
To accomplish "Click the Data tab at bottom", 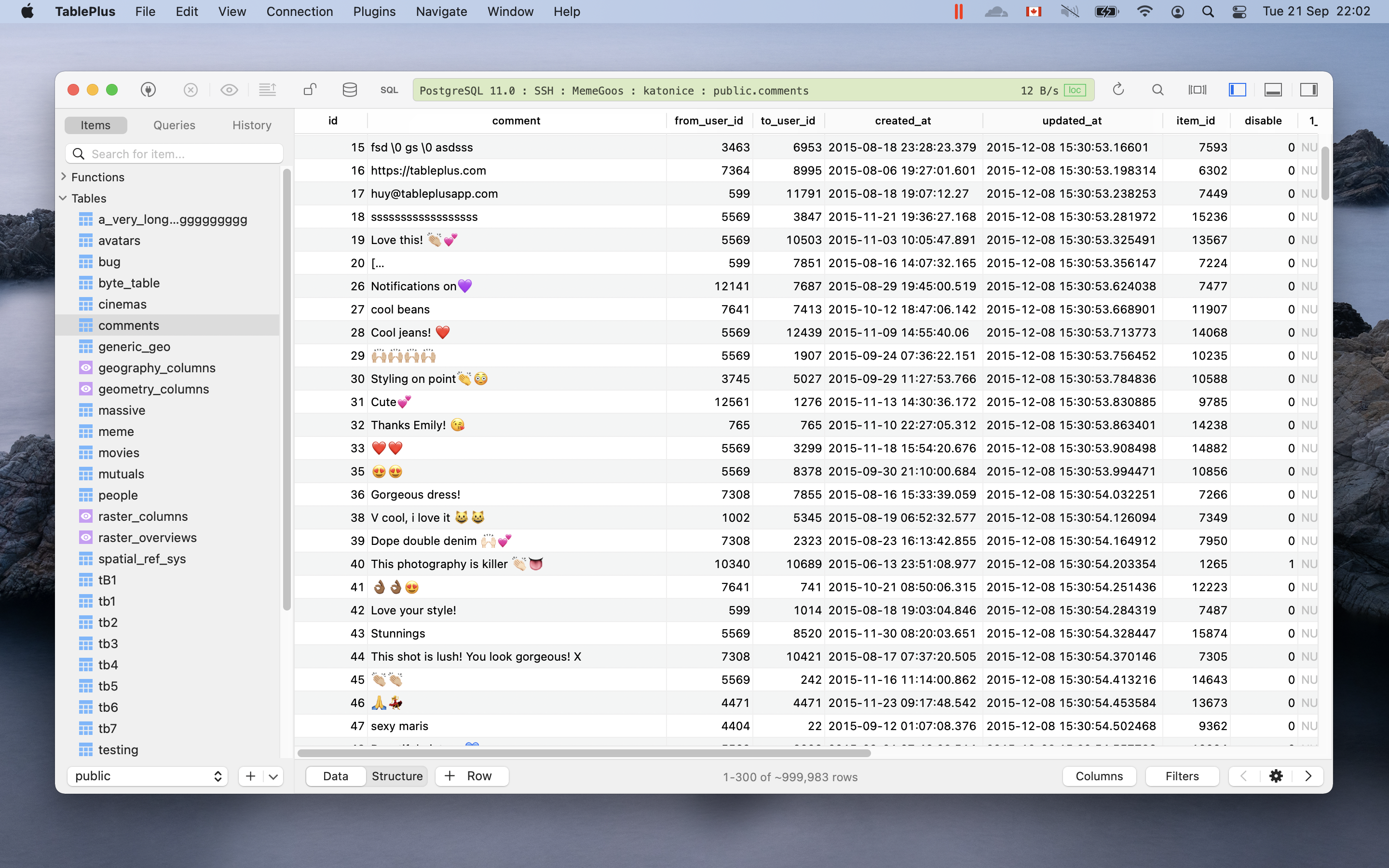I will (335, 776).
